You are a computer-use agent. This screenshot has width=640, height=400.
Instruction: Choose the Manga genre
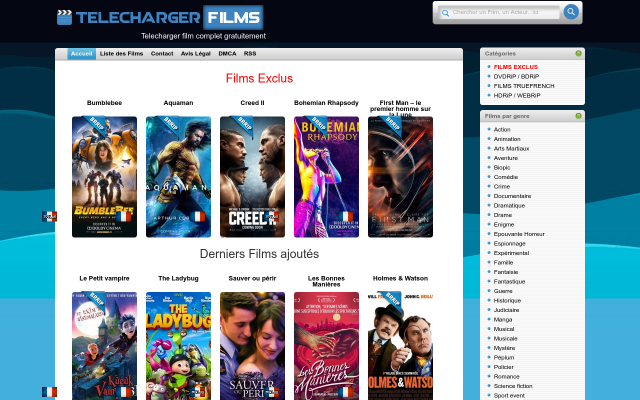coord(503,320)
